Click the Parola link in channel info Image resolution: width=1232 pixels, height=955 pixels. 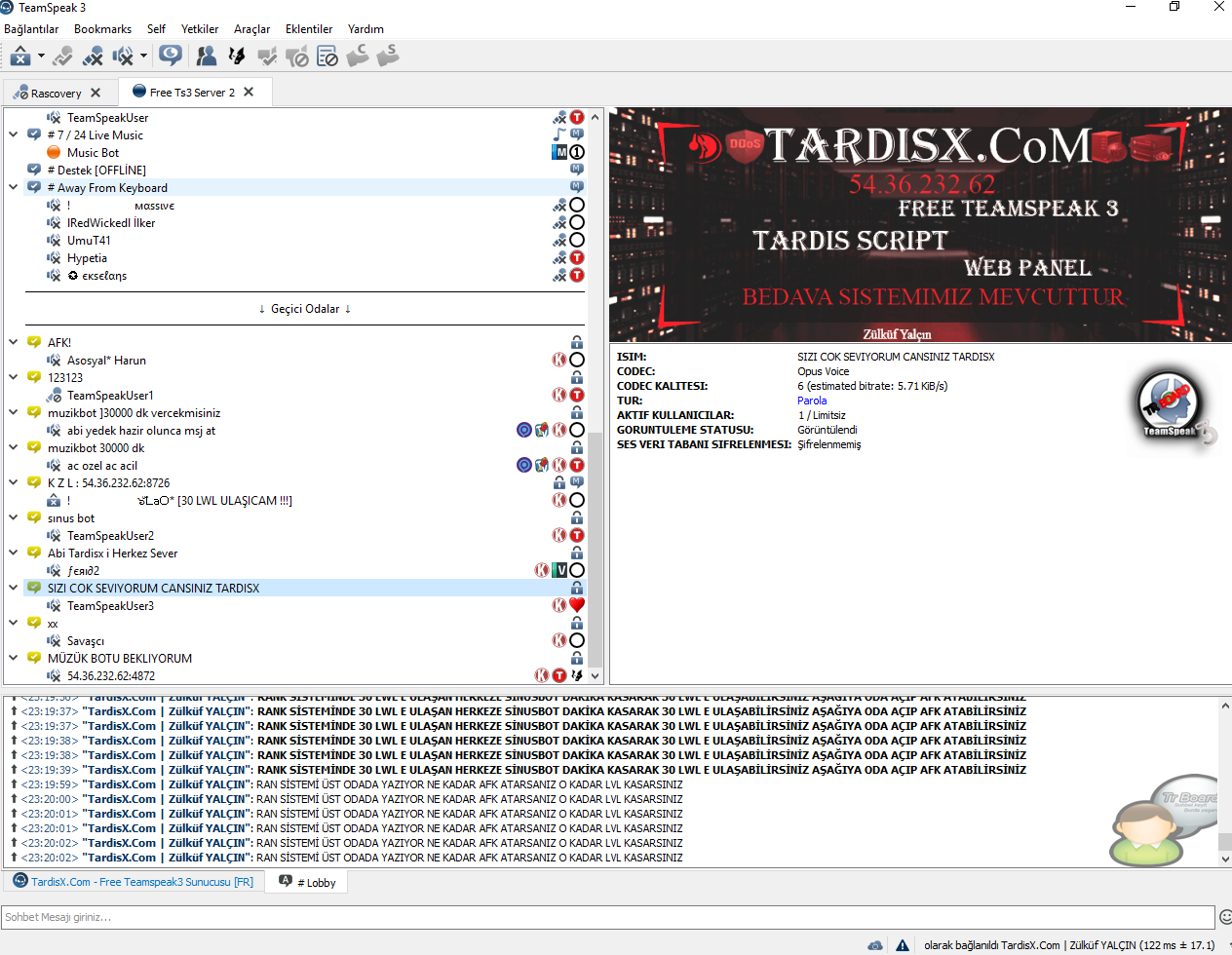[x=812, y=401]
